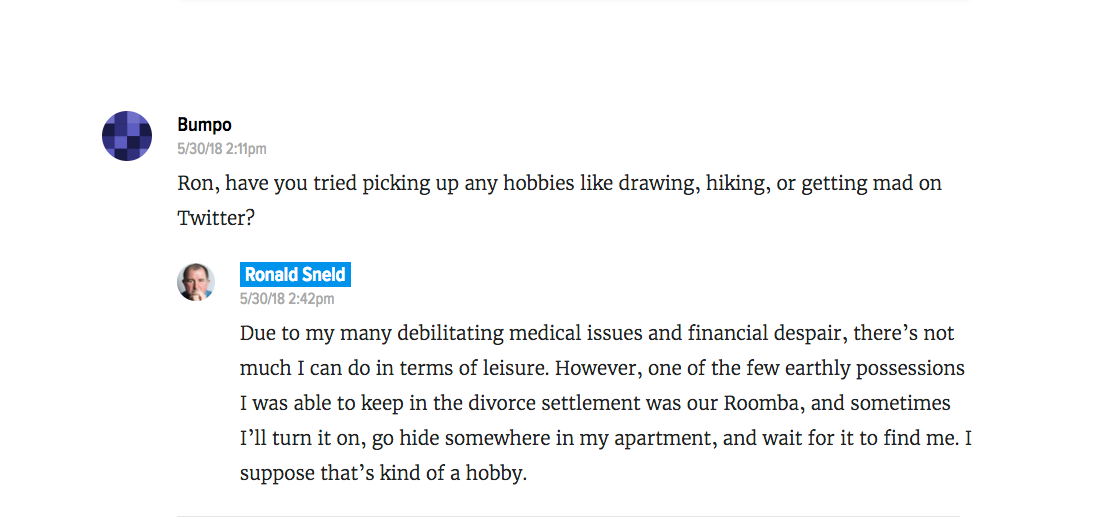The image size is (1093, 518).
Task: Click the word "Twitter?" in Bumpo's comment
Action: [216, 218]
